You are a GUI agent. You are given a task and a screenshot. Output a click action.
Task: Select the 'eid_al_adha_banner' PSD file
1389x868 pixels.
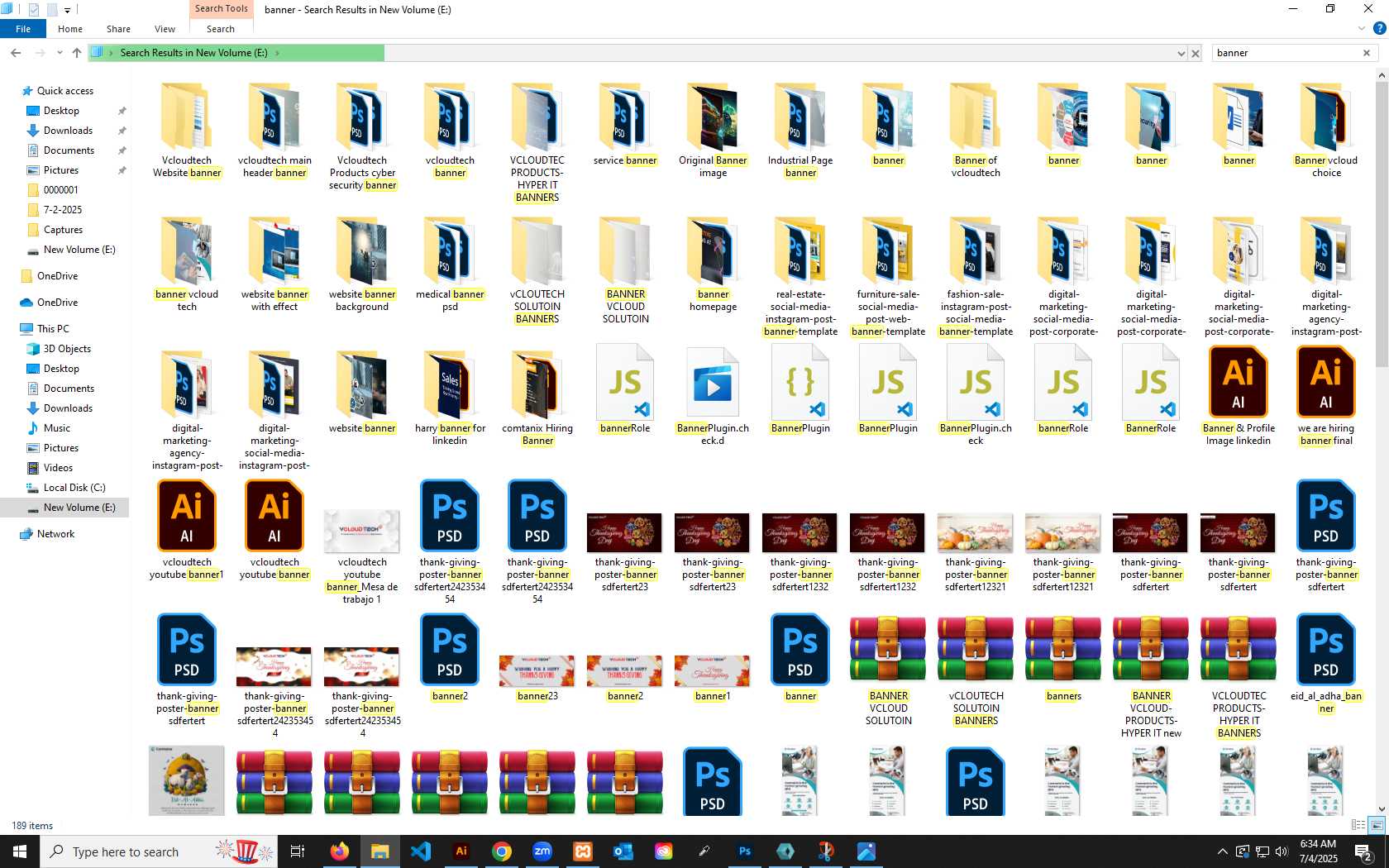1326,665
